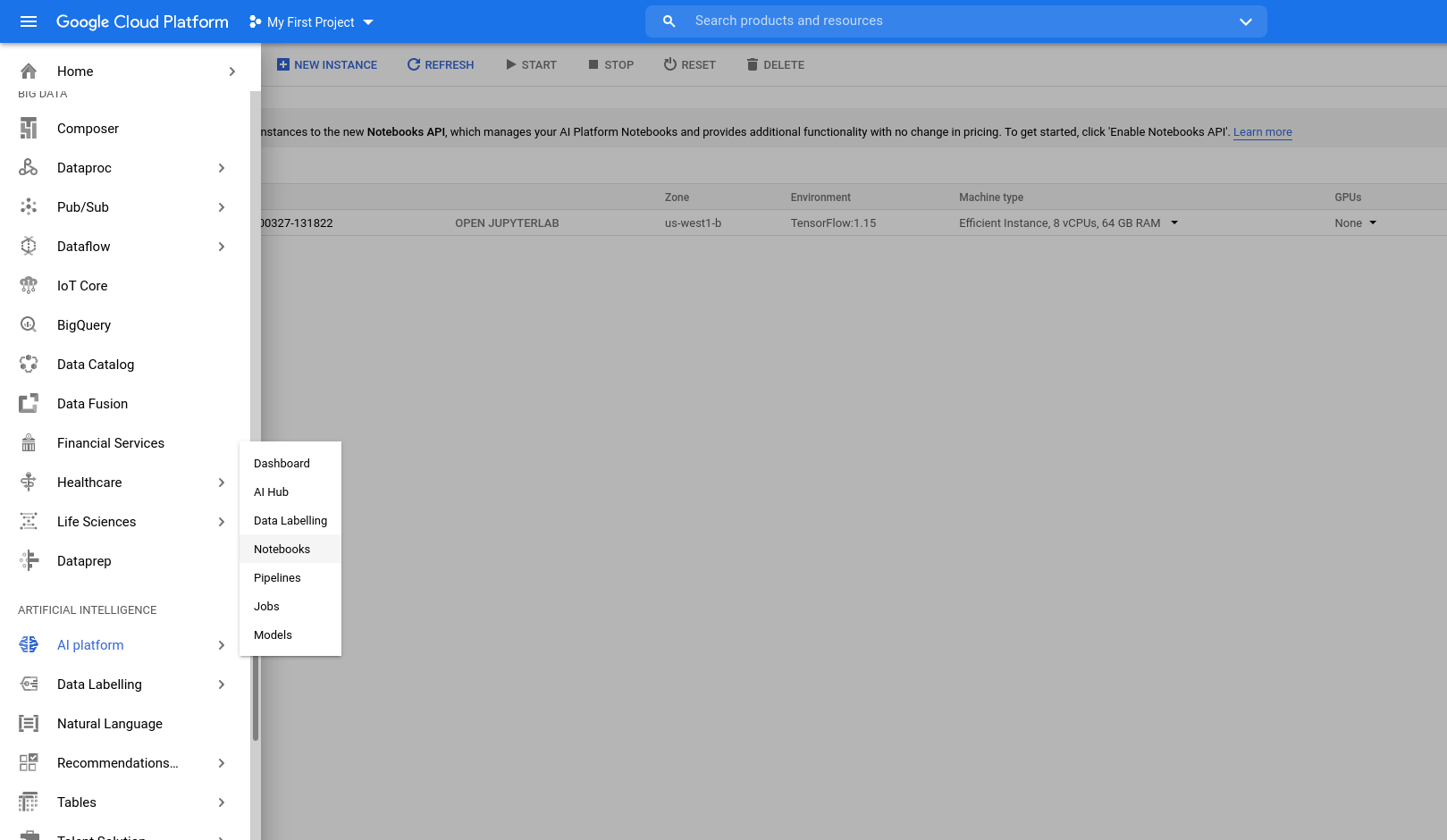This screenshot has width=1447, height=840.
Task: Expand the Tables submenu chevron
Action: point(222,802)
